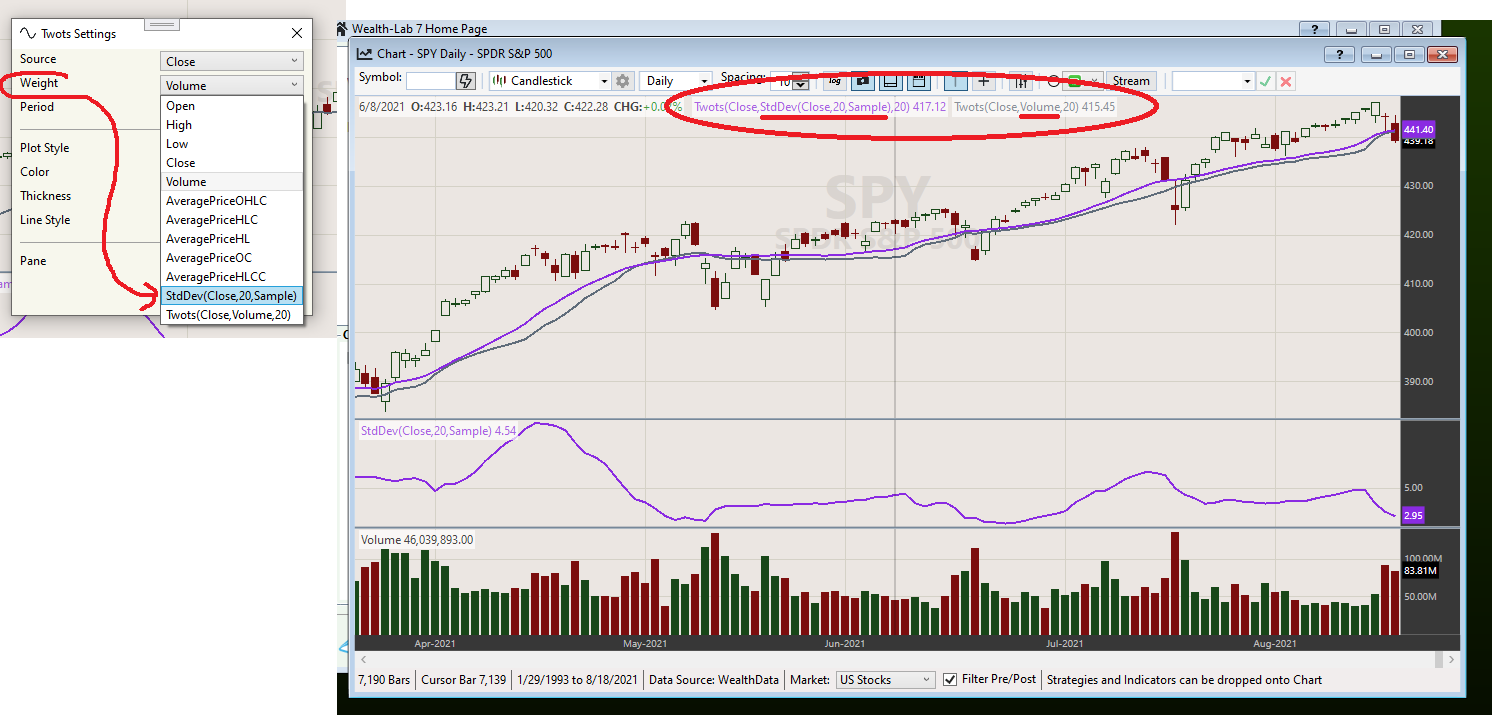This screenshot has width=1492, height=715.
Task: Click the 1/29/1993 to 8/18/2021 date range
Action: pos(577,680)
